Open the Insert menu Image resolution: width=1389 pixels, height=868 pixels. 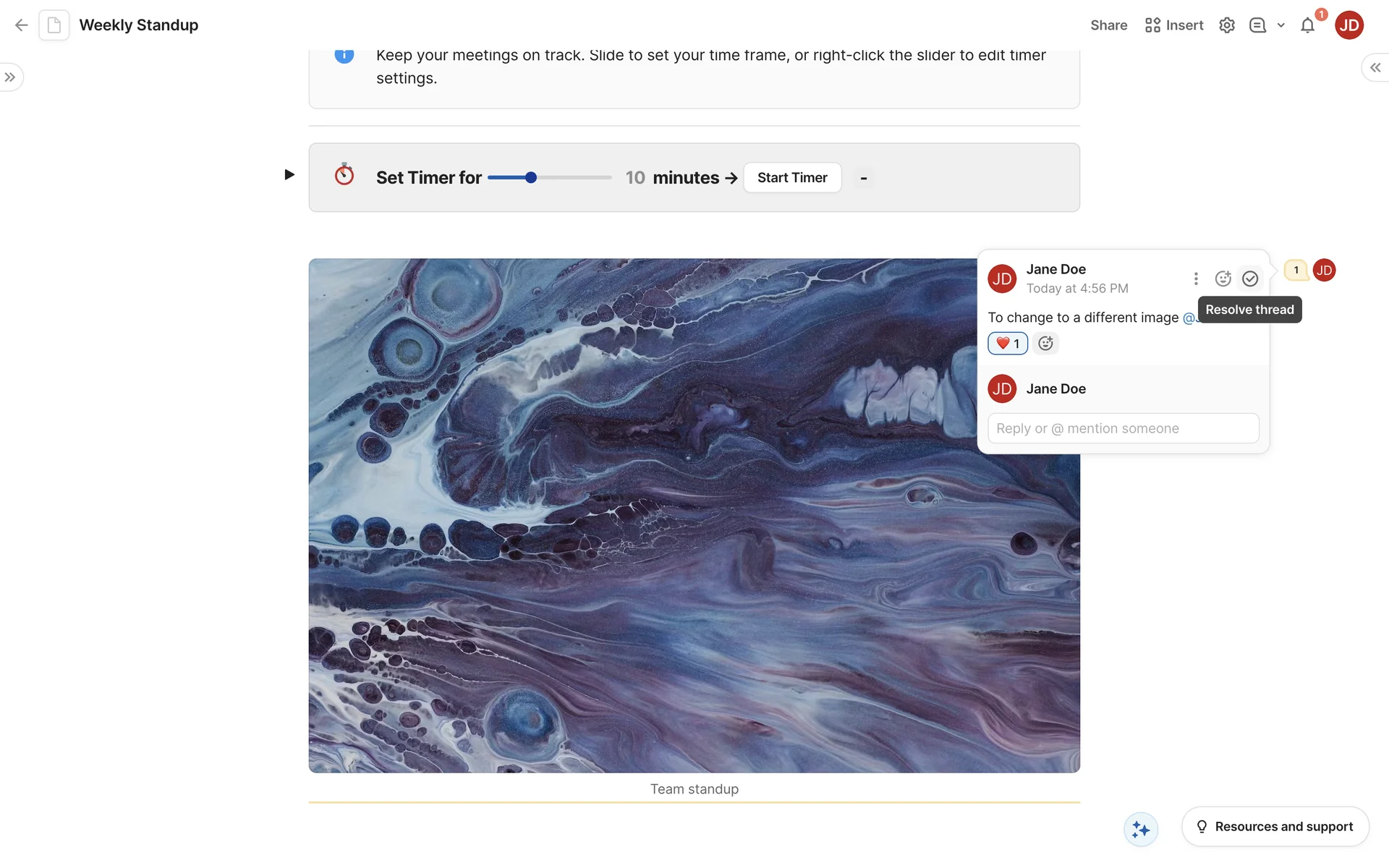(1174, 25)
